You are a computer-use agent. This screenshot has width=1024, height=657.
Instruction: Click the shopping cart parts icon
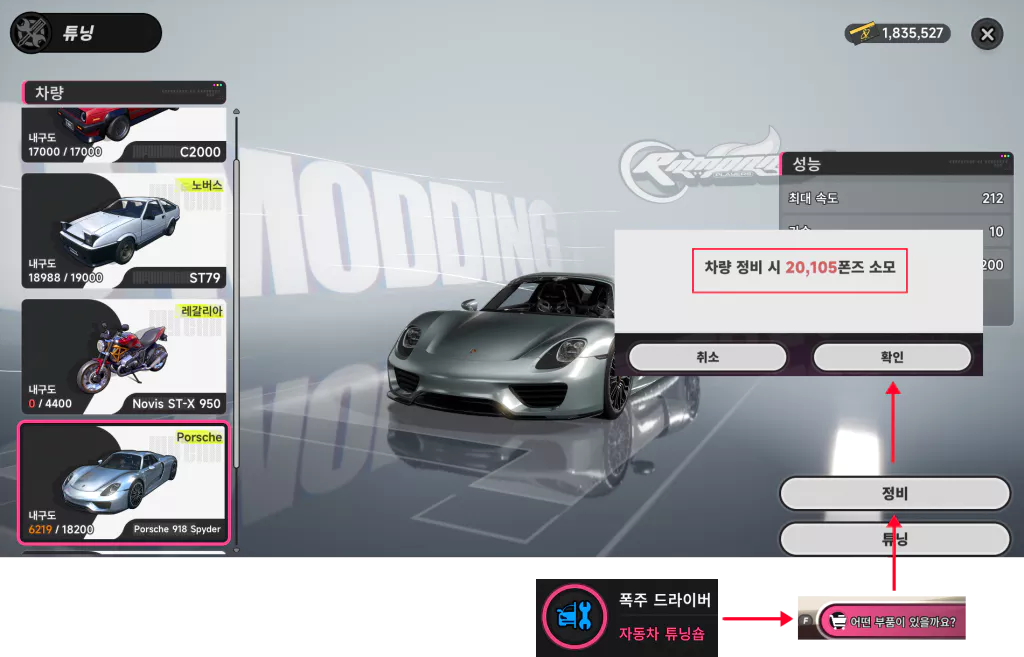pyautogui.click(x=837, y=621)
